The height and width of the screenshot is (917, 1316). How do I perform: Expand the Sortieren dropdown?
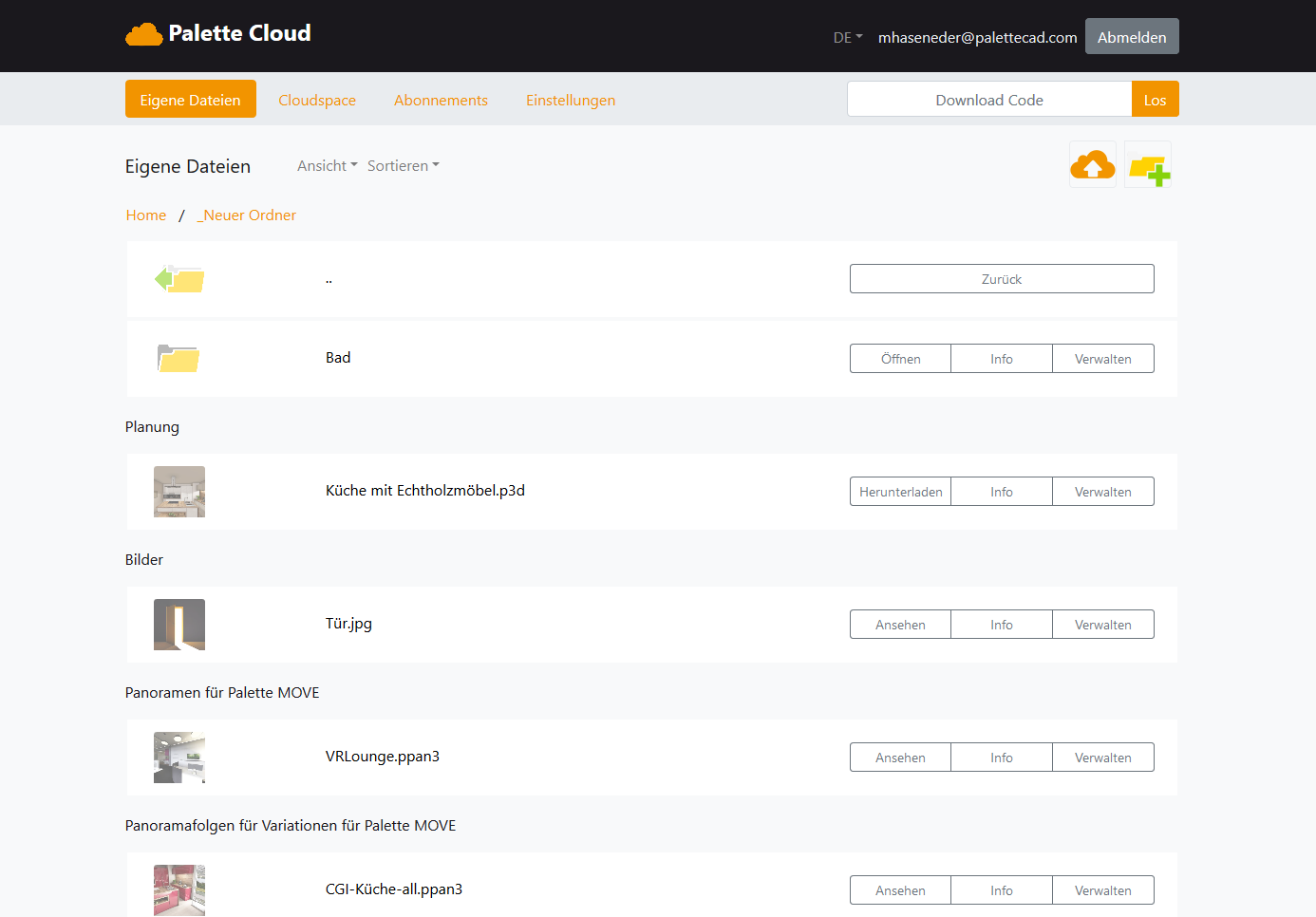403,166
